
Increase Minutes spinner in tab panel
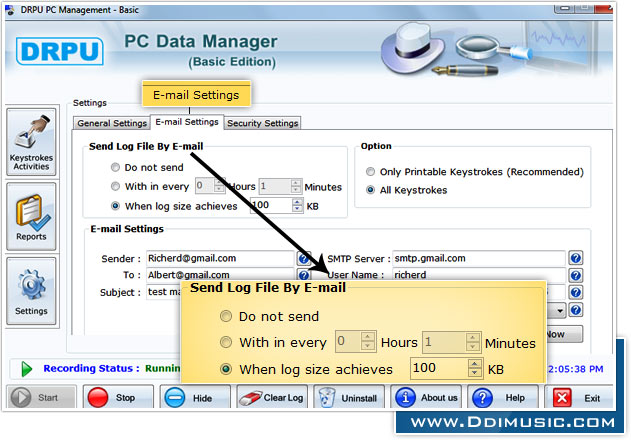tap(296, 182)
